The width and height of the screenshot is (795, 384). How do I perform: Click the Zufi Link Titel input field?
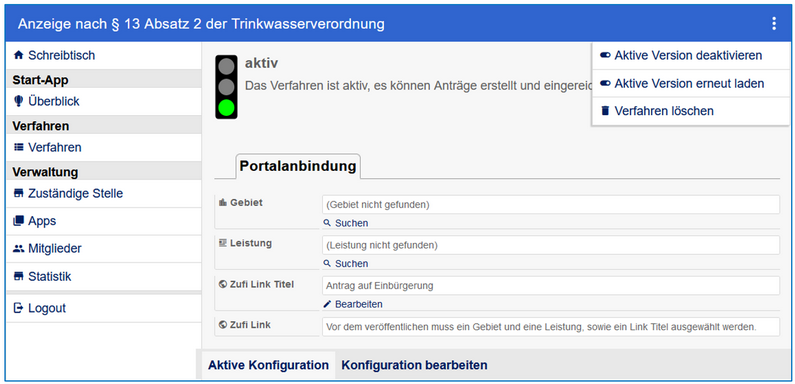551,286
